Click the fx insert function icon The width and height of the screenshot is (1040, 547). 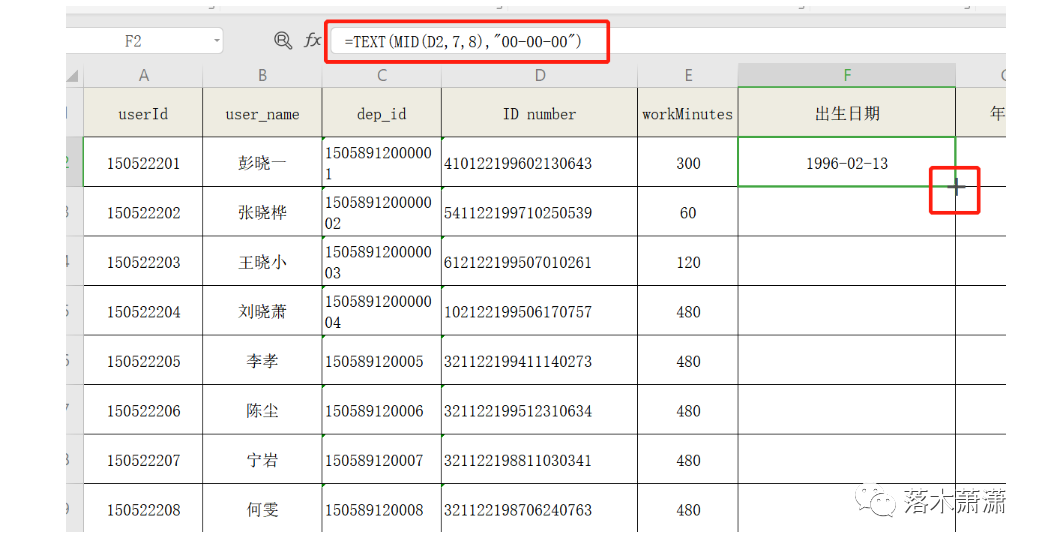[x=312, y=40]
